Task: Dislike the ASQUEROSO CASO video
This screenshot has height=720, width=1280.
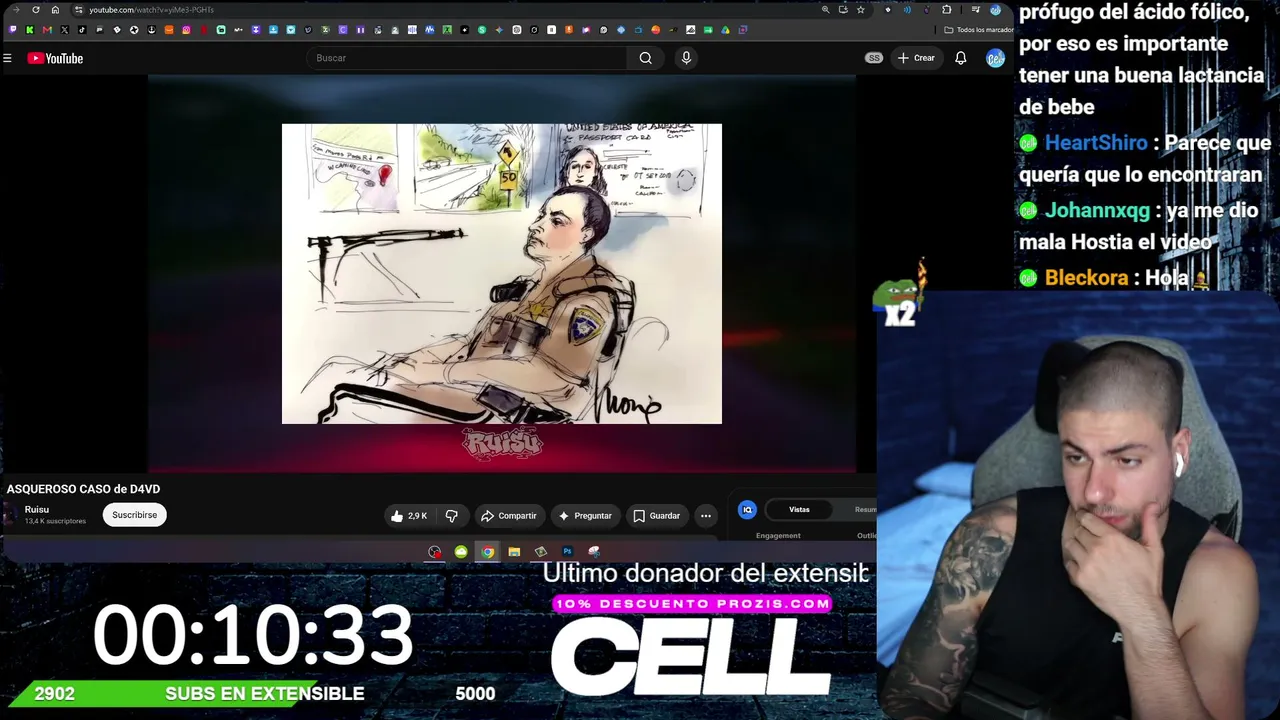Action: tap(451, 516)
